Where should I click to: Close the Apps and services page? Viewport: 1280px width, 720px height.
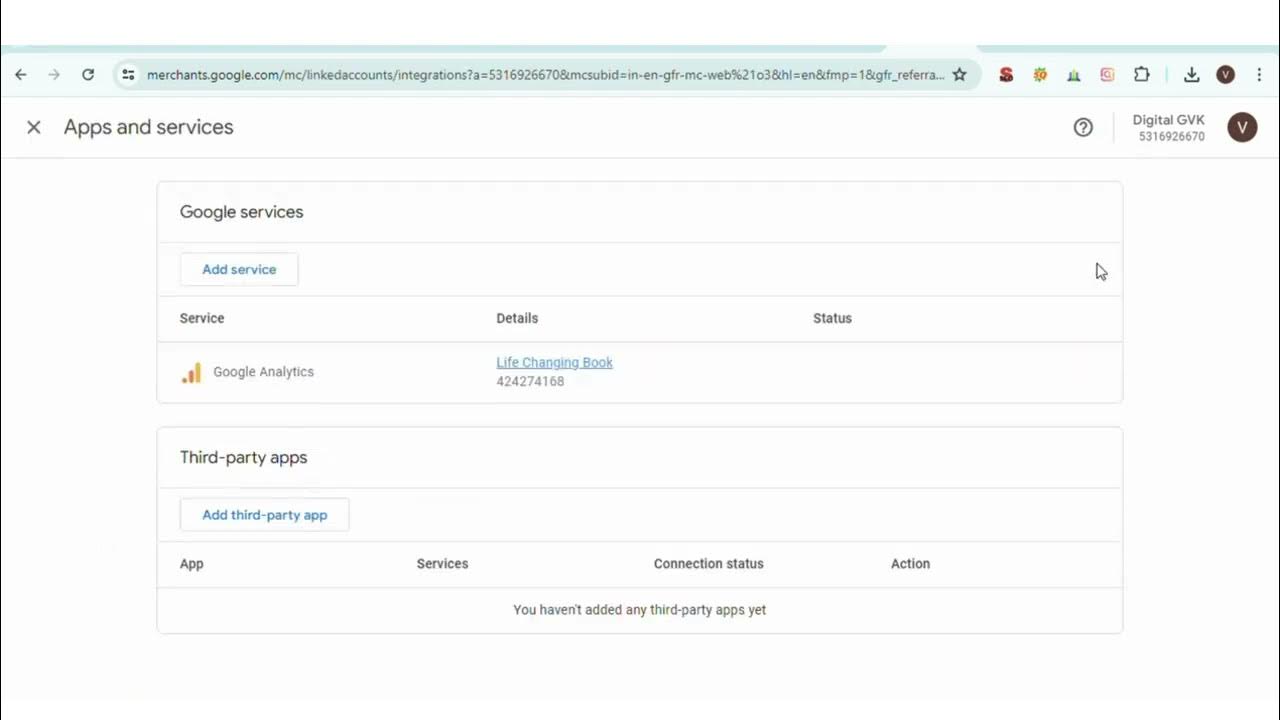(34, 127)
